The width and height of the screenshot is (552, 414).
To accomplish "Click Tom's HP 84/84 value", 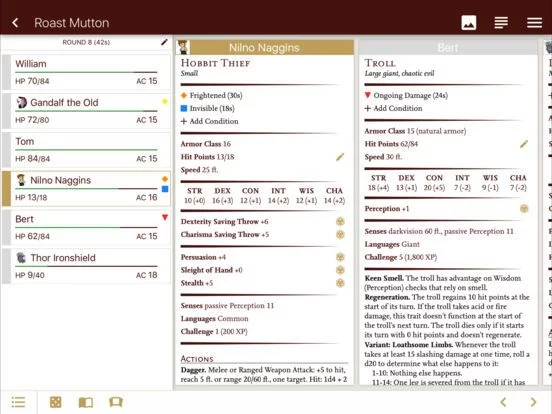I will click(x=32, y=159).
